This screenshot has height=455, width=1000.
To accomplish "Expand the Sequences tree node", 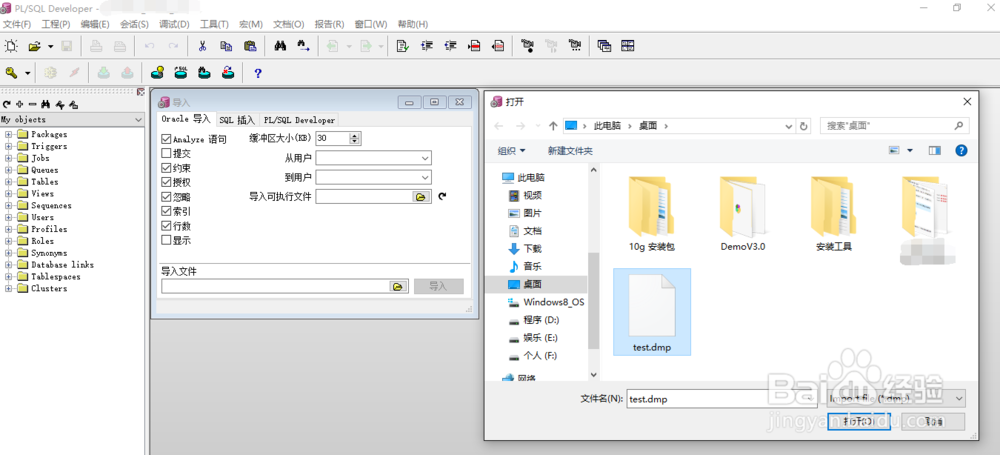I will coord(9,205).
